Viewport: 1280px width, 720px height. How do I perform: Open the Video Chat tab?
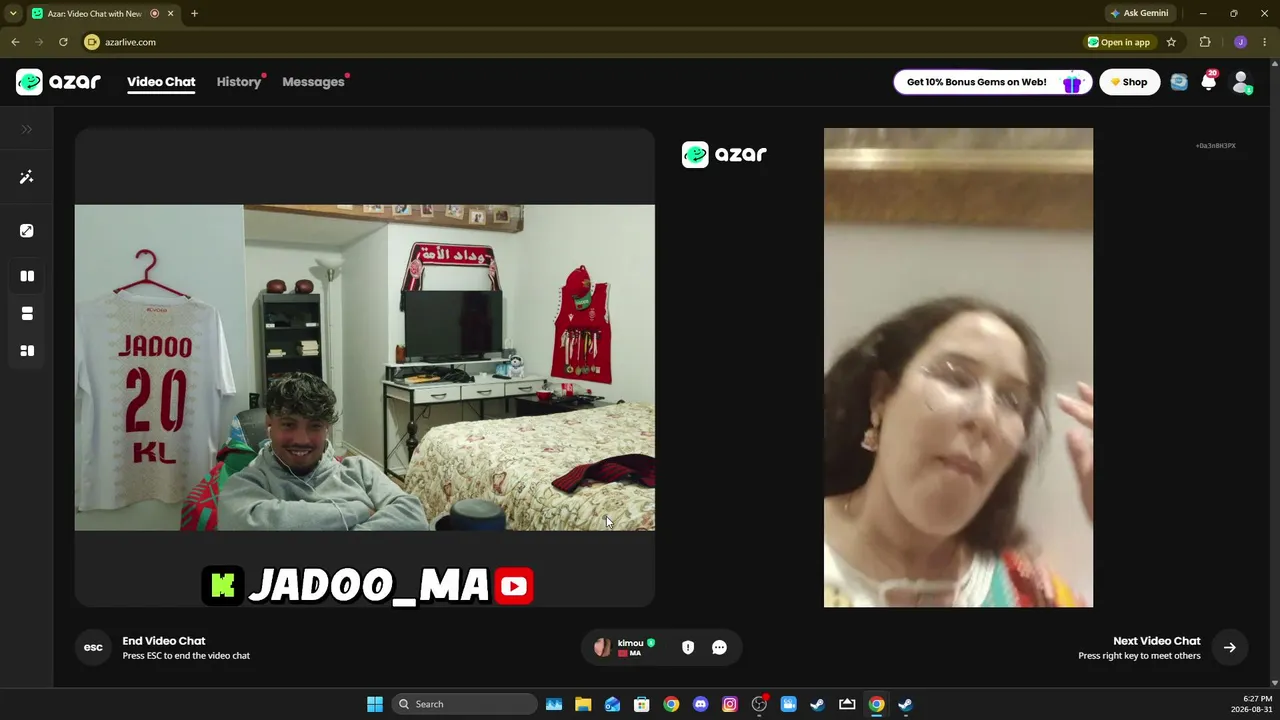coord(161,82)
